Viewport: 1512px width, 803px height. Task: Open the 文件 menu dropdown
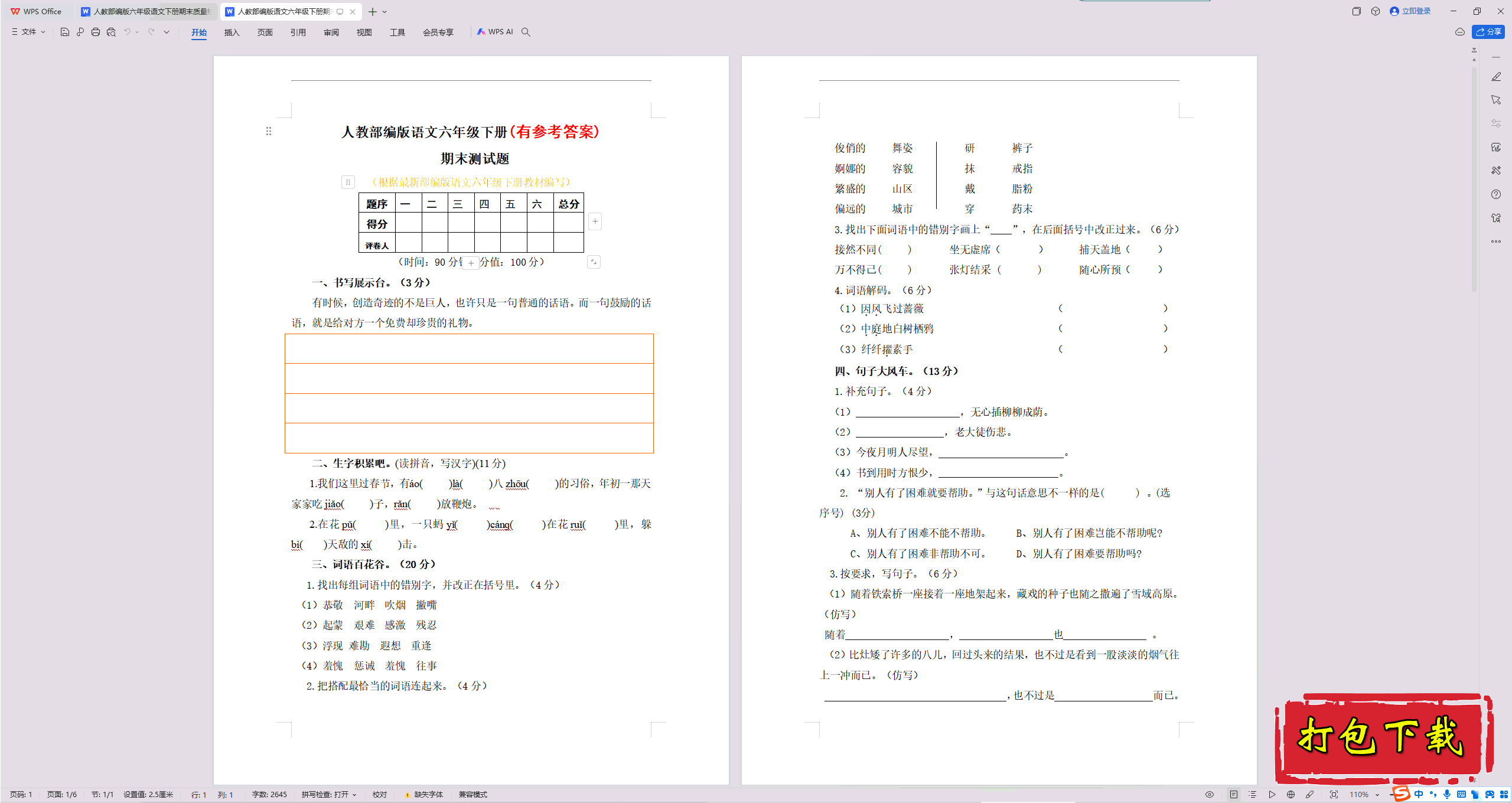[28, 32]
